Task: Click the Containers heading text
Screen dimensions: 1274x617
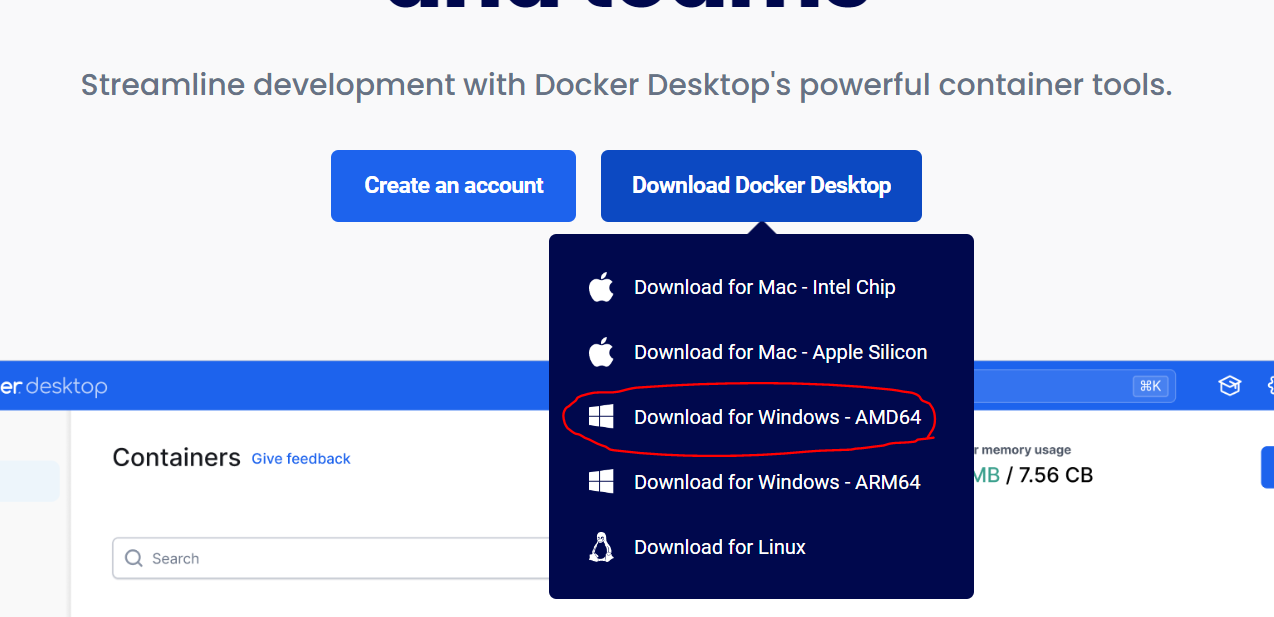Action: (176, 458)
